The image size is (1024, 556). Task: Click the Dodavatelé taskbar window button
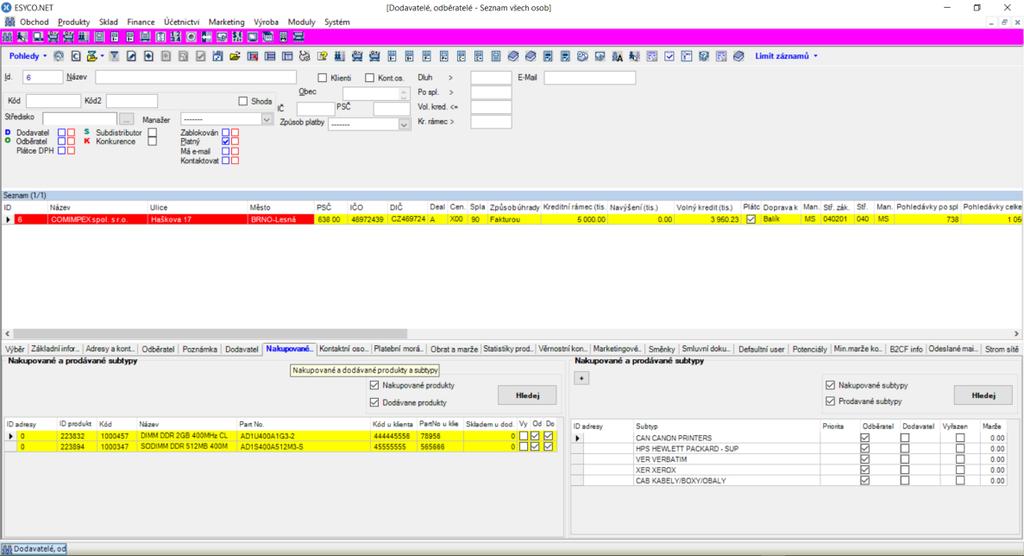[34, 549]
